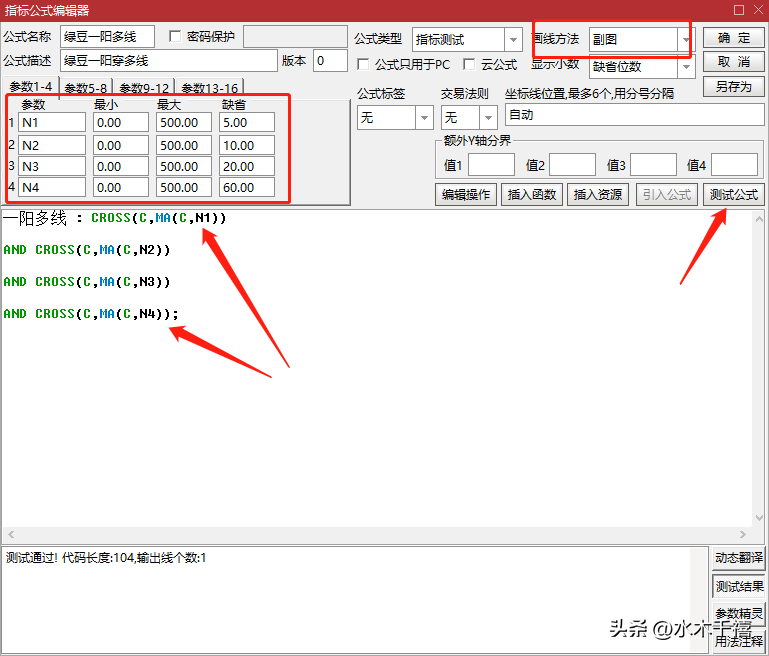Click N1 maximum value 500.00
The height and width of the screenshot is (656, 769).
tap(184, 123)
